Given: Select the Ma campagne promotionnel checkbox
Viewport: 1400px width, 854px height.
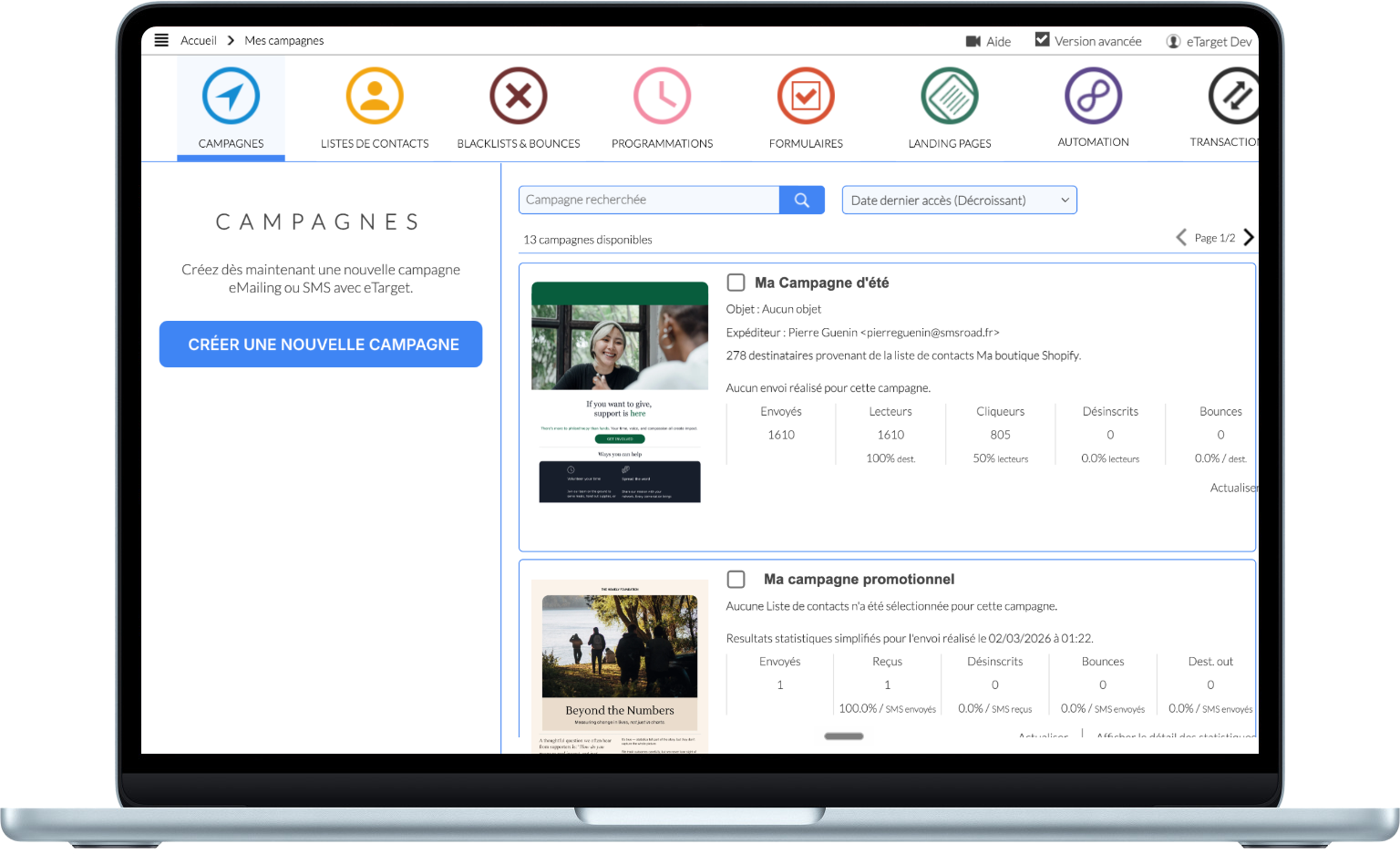Looking at the screenshot, I should 736,580.
